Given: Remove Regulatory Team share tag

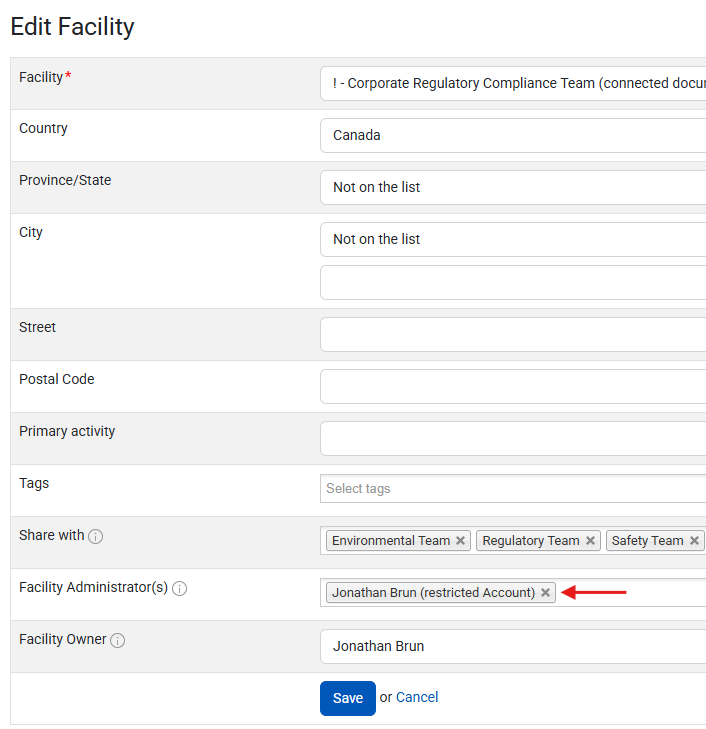Looking at the screenshot, I should [591, 541].
